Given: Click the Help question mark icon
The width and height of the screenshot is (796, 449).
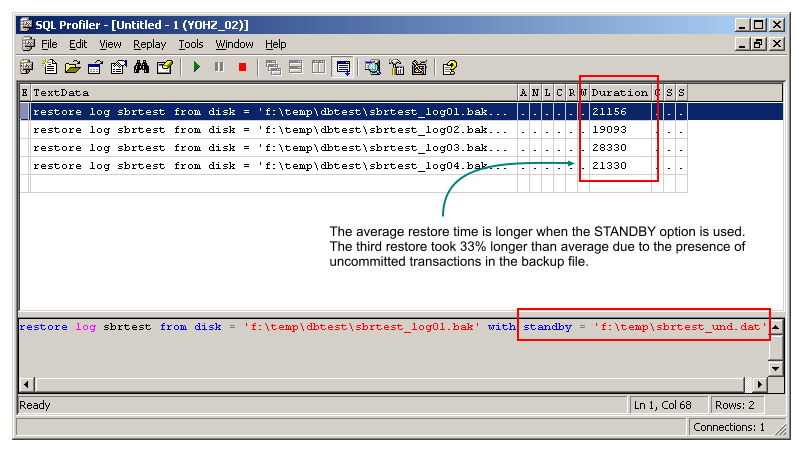Looking at the screenshot, I should pyautogui.click(x=450, y=67).
